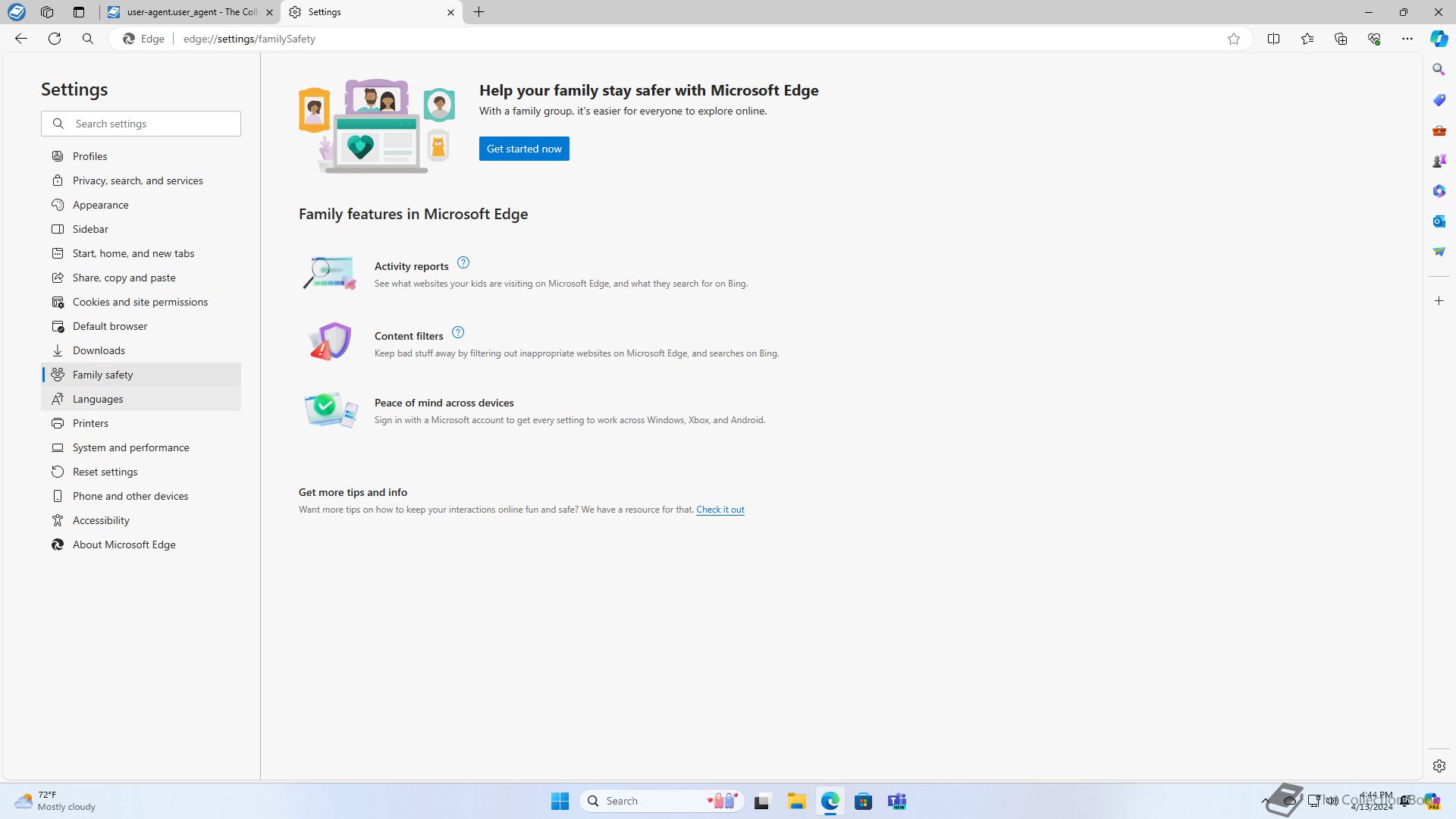Open Sidebar settings section
The image size is (1456, 819).
tap(141, 229)
